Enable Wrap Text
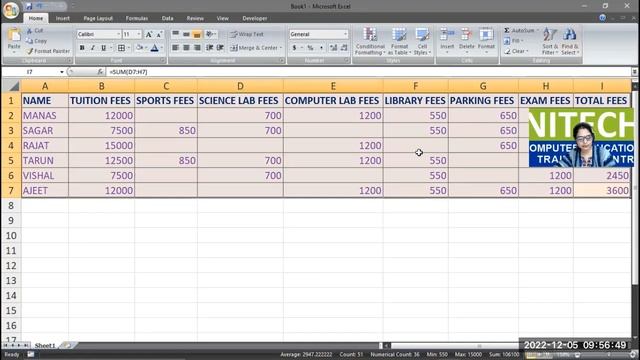Screen dimensions: 640x360 pos(247,34)
